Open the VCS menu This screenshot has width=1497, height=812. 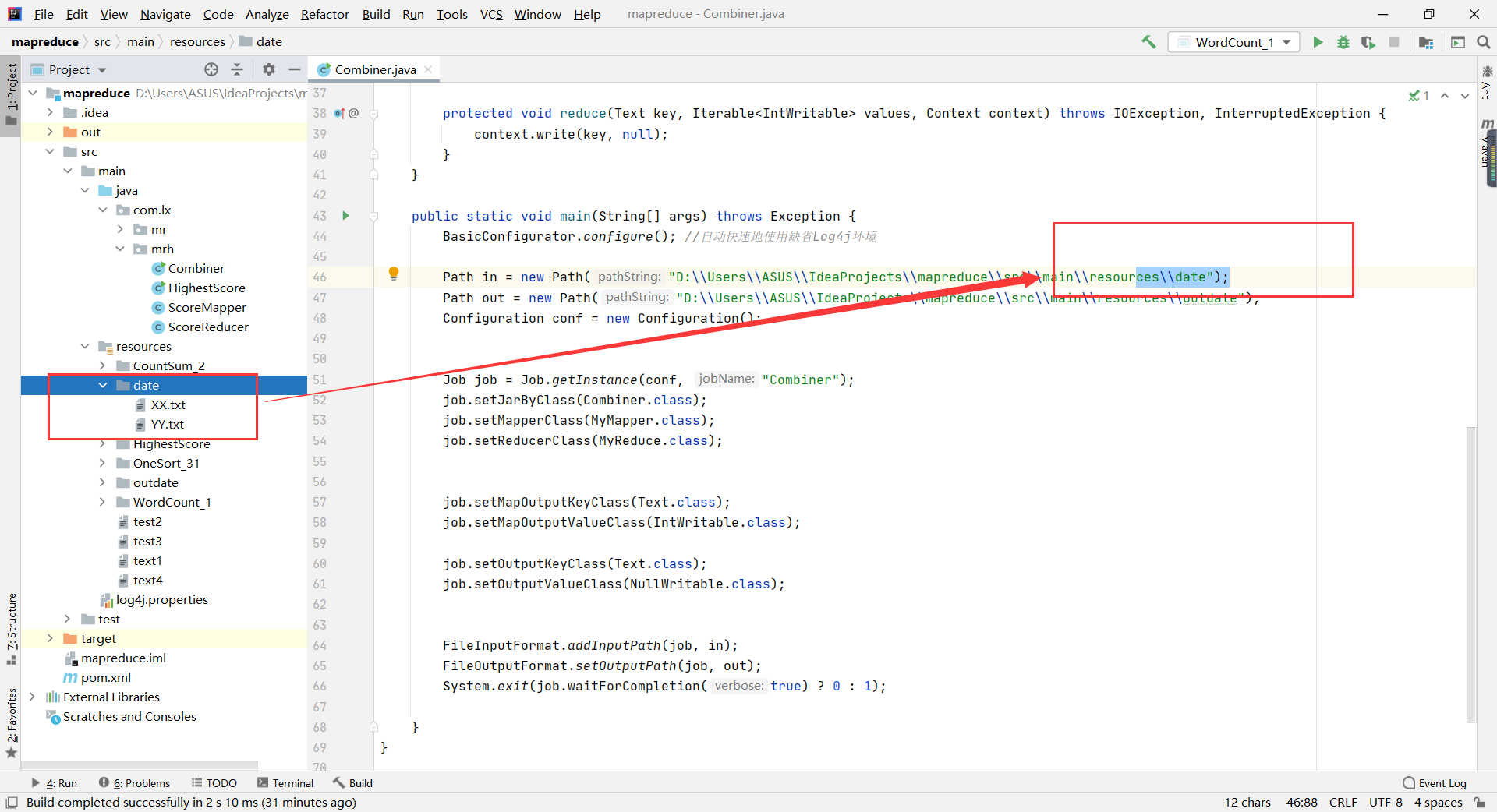[491, 14]
